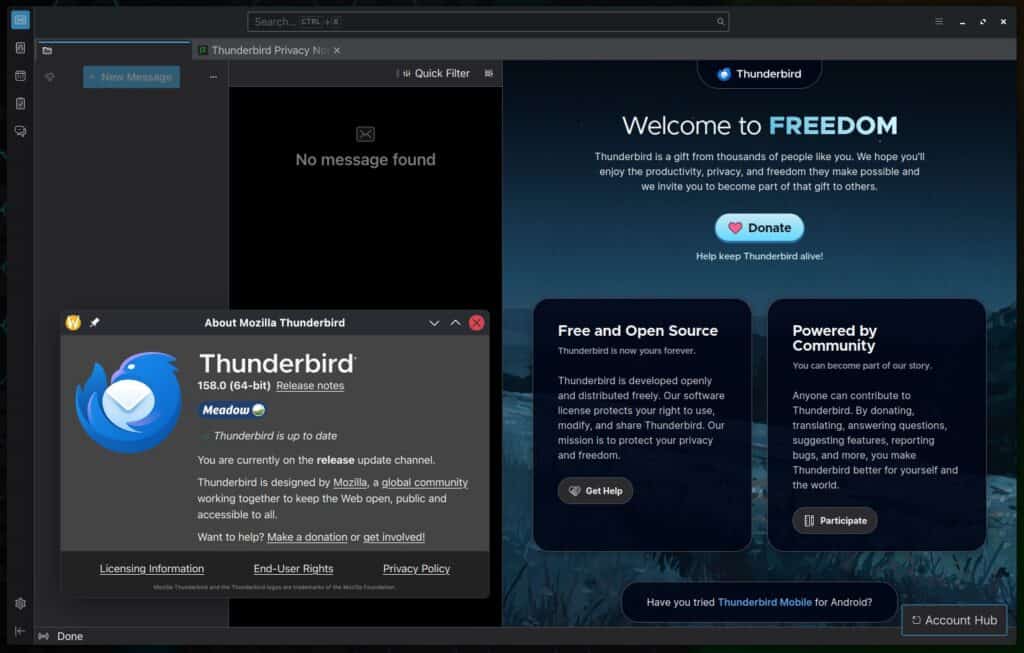This screenshot has width=1024, height=653.
Task: Click the status bar online-status icon beside Done
Action: click(43, 636)
